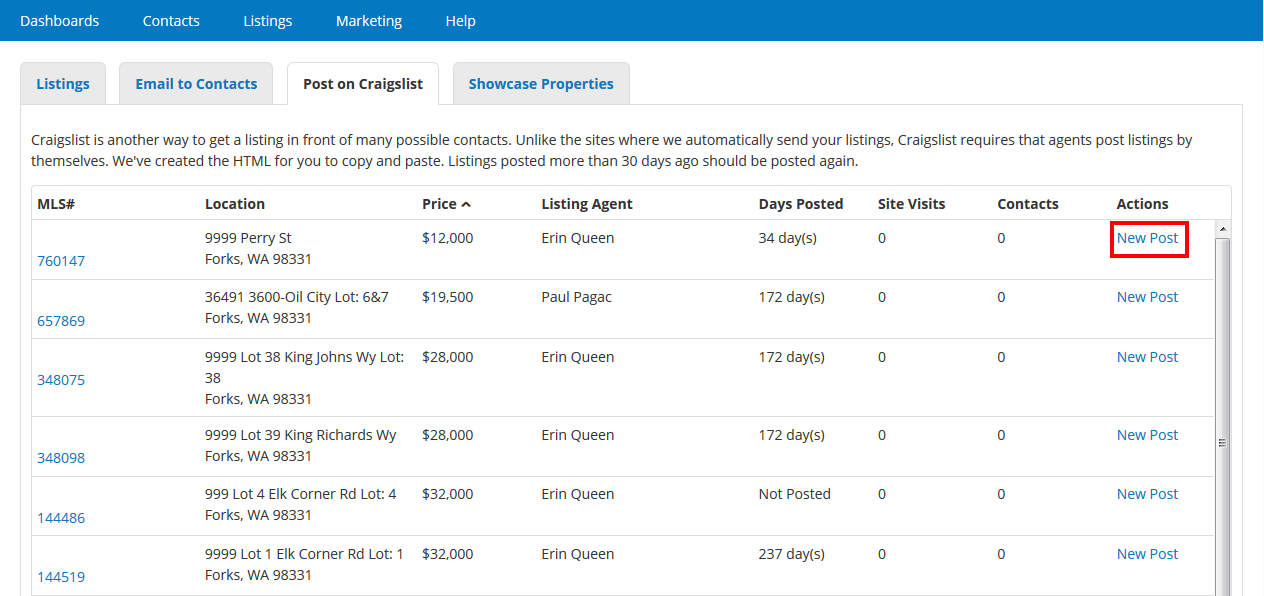Open MLS listing 144486

click(61, 518)
